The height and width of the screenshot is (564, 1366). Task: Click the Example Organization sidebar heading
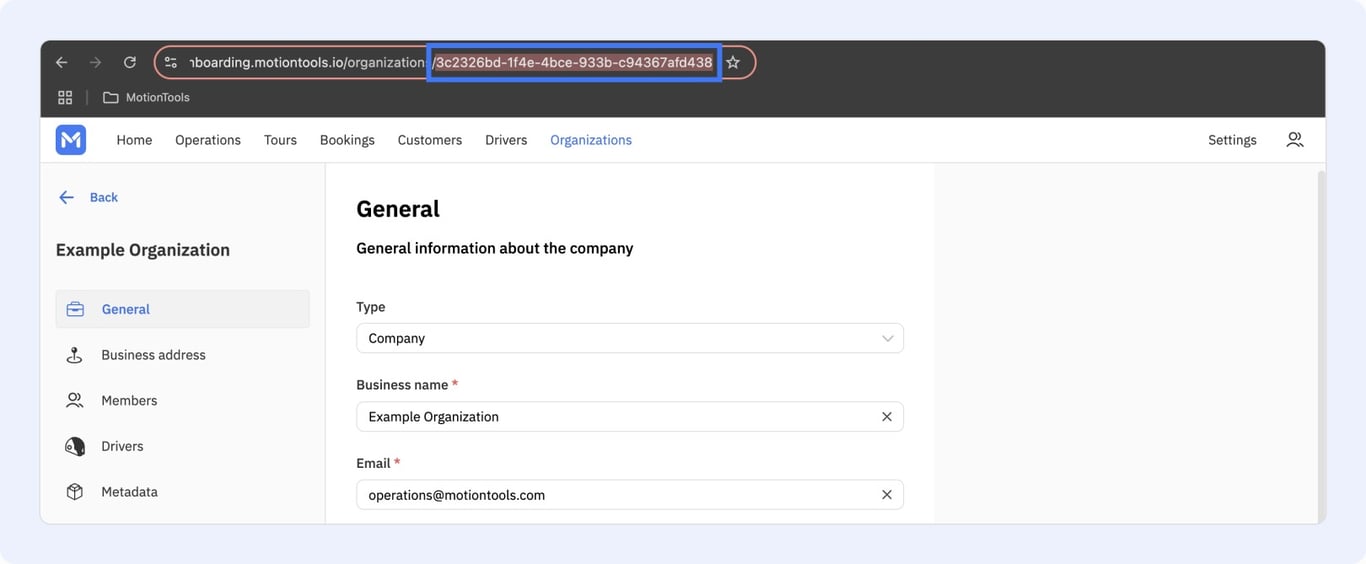click(x=143, y=250)
